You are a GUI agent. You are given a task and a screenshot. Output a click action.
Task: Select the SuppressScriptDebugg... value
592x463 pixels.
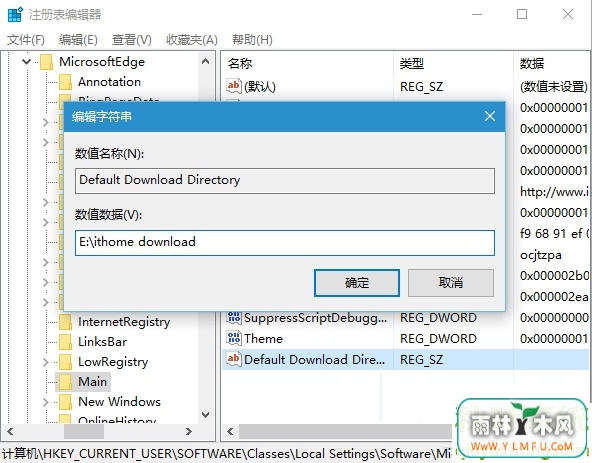(x=315, y=318)
